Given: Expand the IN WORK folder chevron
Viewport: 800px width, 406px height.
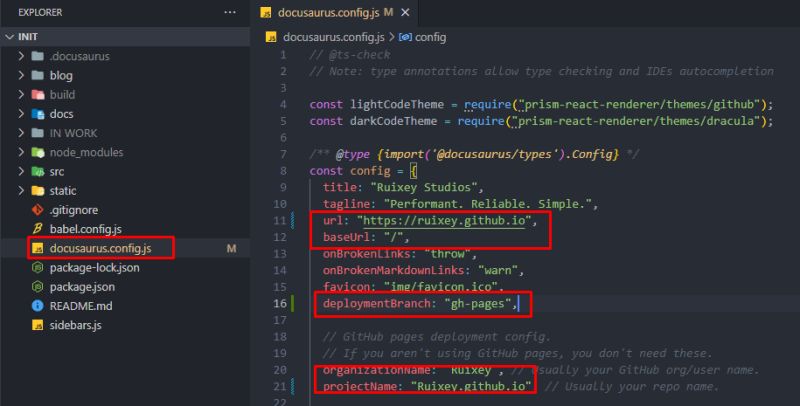Looking at the screenshot, I should point(21,133).
